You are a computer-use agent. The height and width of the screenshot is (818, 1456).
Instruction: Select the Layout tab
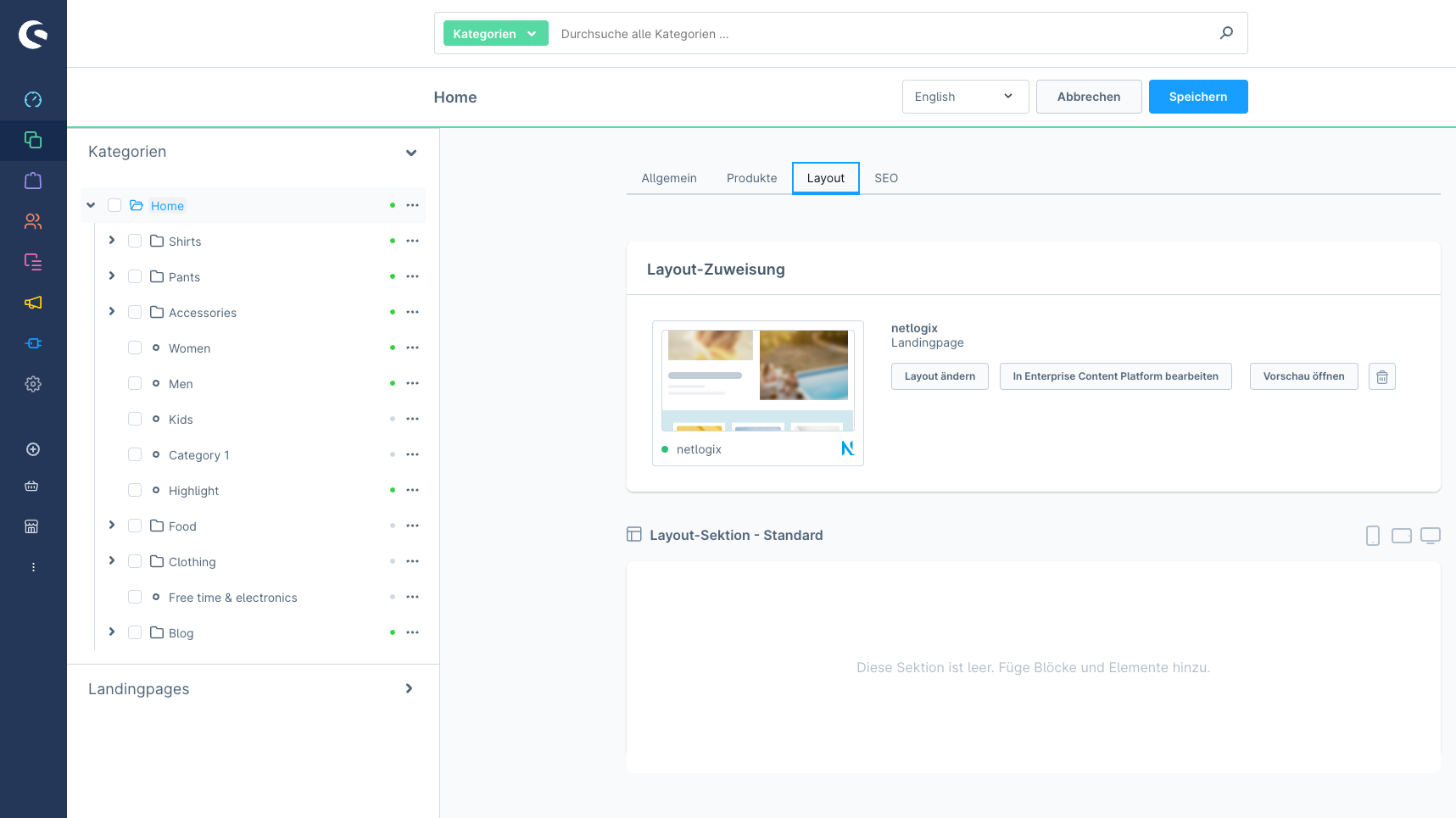pyautogui.click(x=826, y=178)
